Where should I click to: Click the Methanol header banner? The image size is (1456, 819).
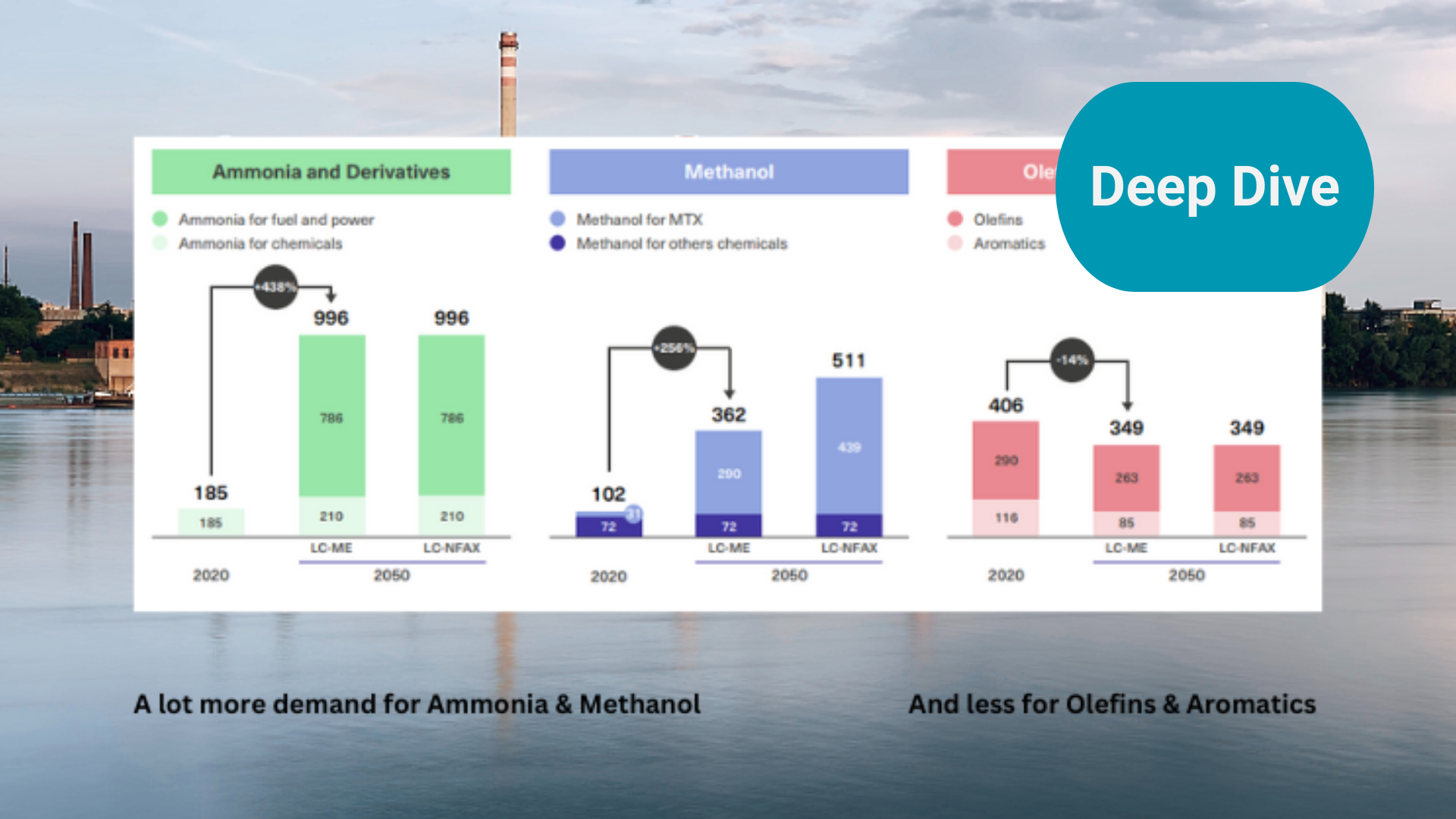[728, 172]
